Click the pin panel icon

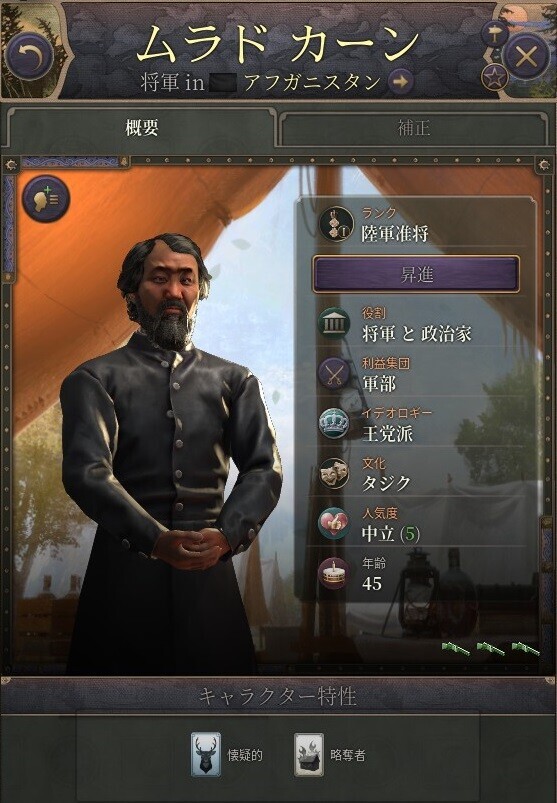point(495,34)
